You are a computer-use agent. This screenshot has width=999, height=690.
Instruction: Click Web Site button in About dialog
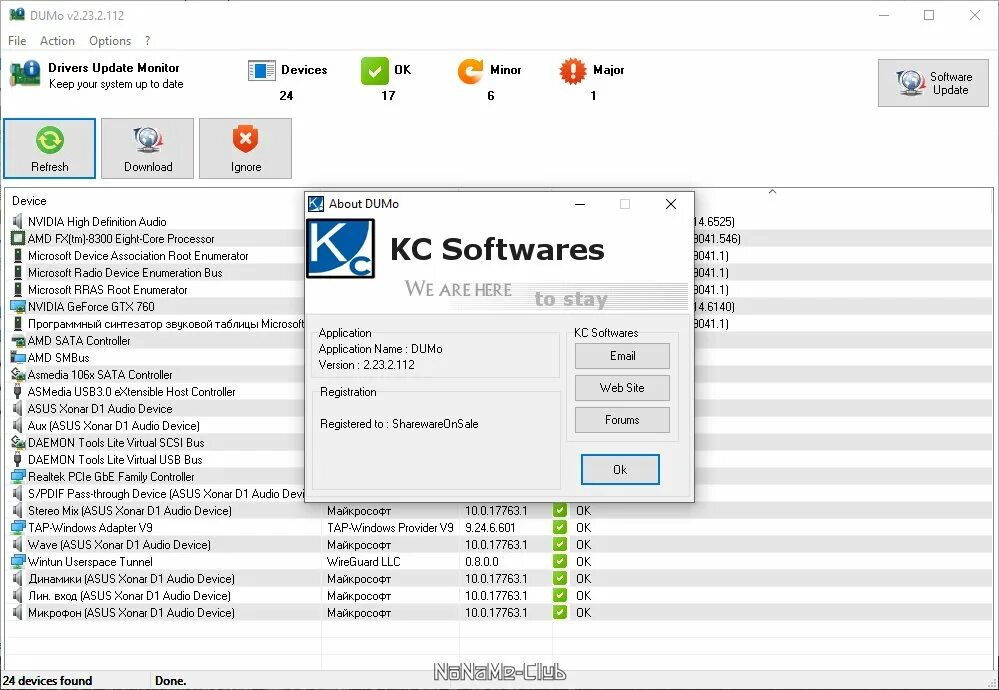click(622, 388)
